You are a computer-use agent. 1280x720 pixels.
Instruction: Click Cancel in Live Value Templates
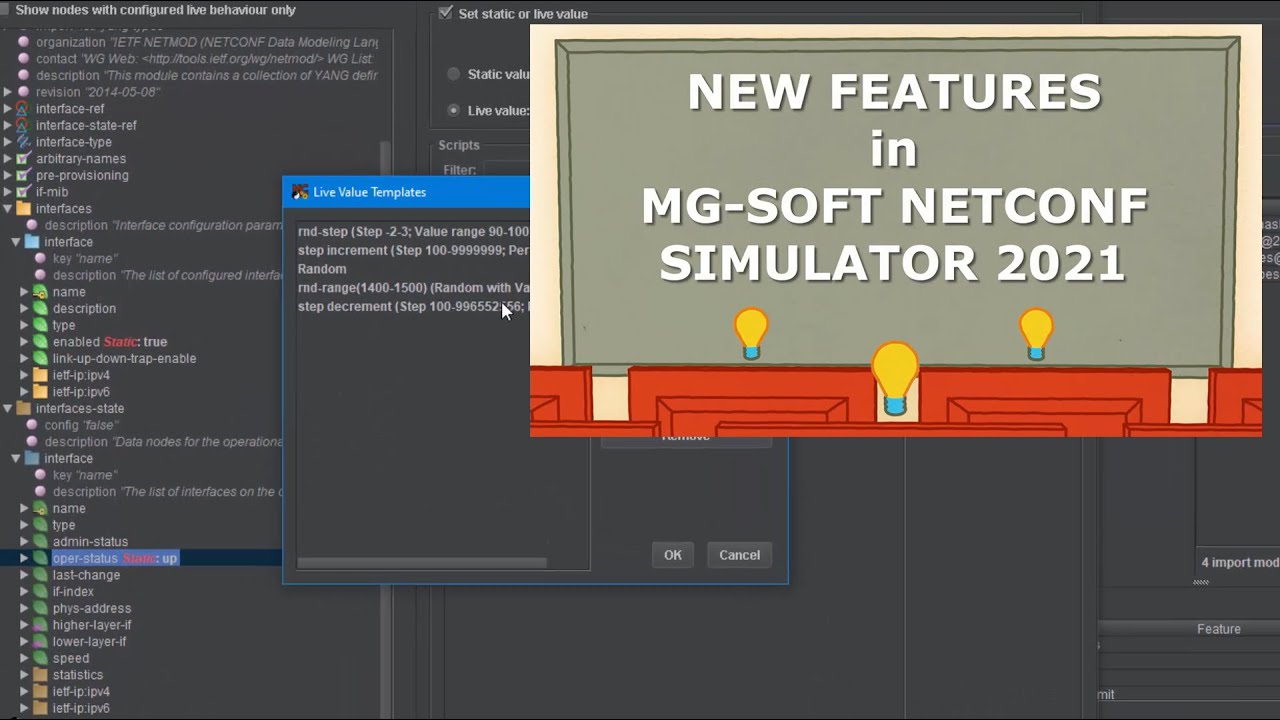[739, 555]
